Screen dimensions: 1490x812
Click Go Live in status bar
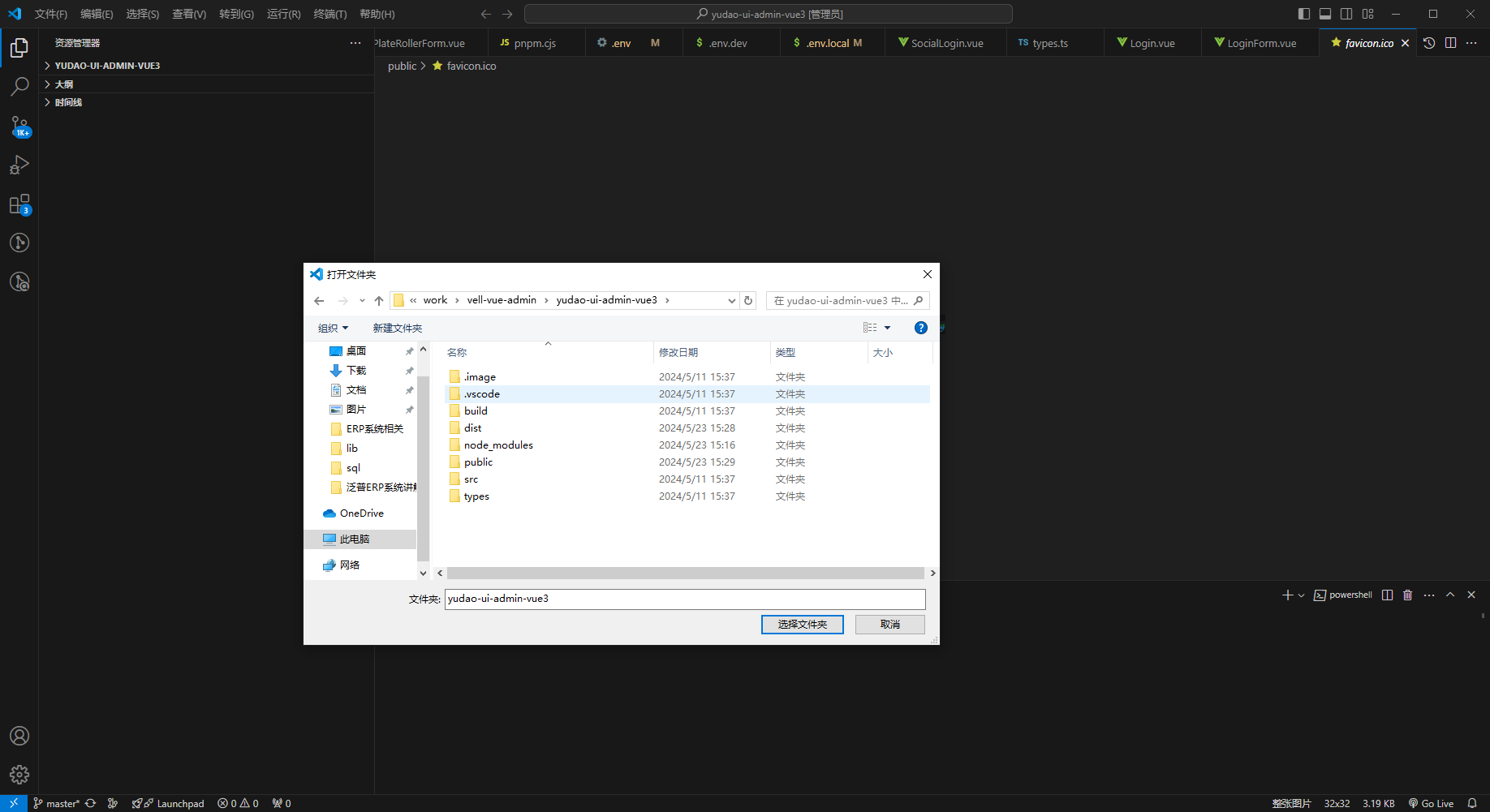(1431, 803)
